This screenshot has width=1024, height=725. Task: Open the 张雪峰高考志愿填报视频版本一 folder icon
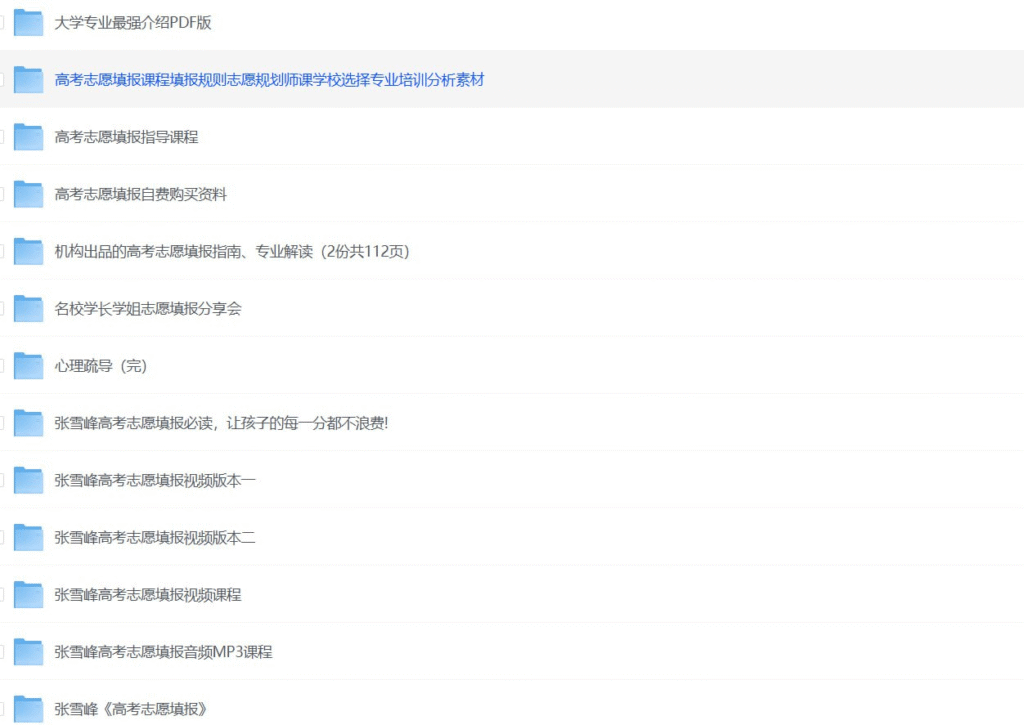[x=27, y=480]
